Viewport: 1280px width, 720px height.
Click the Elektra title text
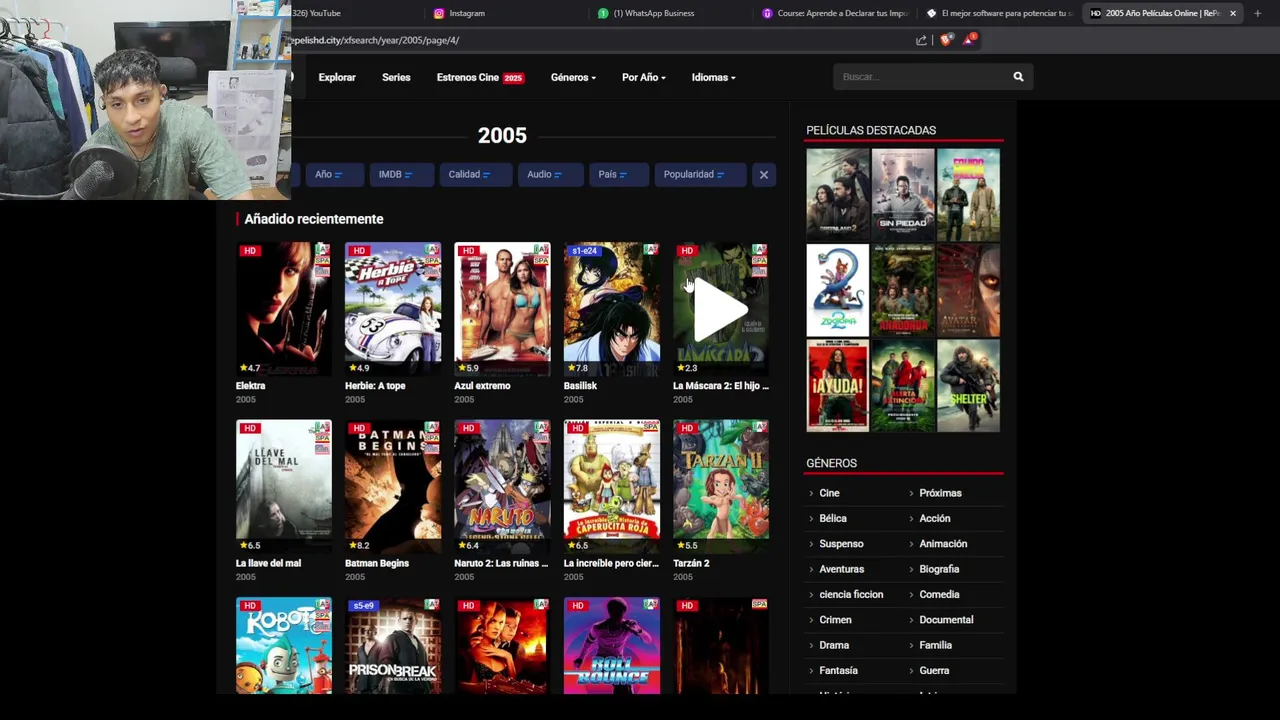[x=250, y=386]
